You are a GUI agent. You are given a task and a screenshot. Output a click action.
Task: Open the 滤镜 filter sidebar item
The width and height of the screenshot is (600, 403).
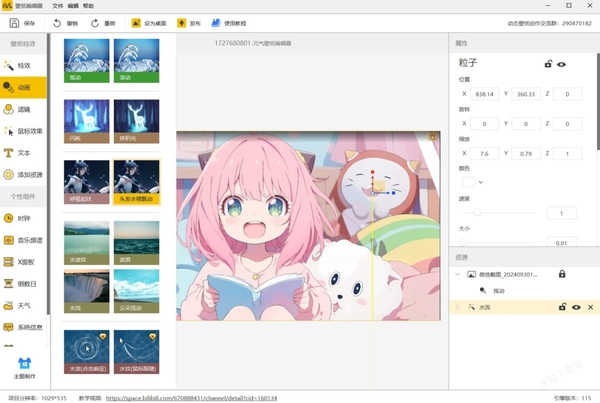click(x=23, y=109)
